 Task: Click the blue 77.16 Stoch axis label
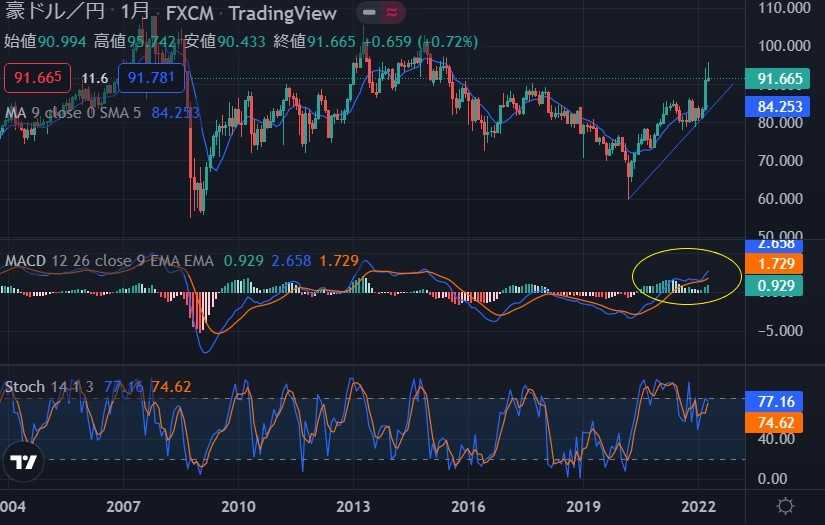pos(774,401)
